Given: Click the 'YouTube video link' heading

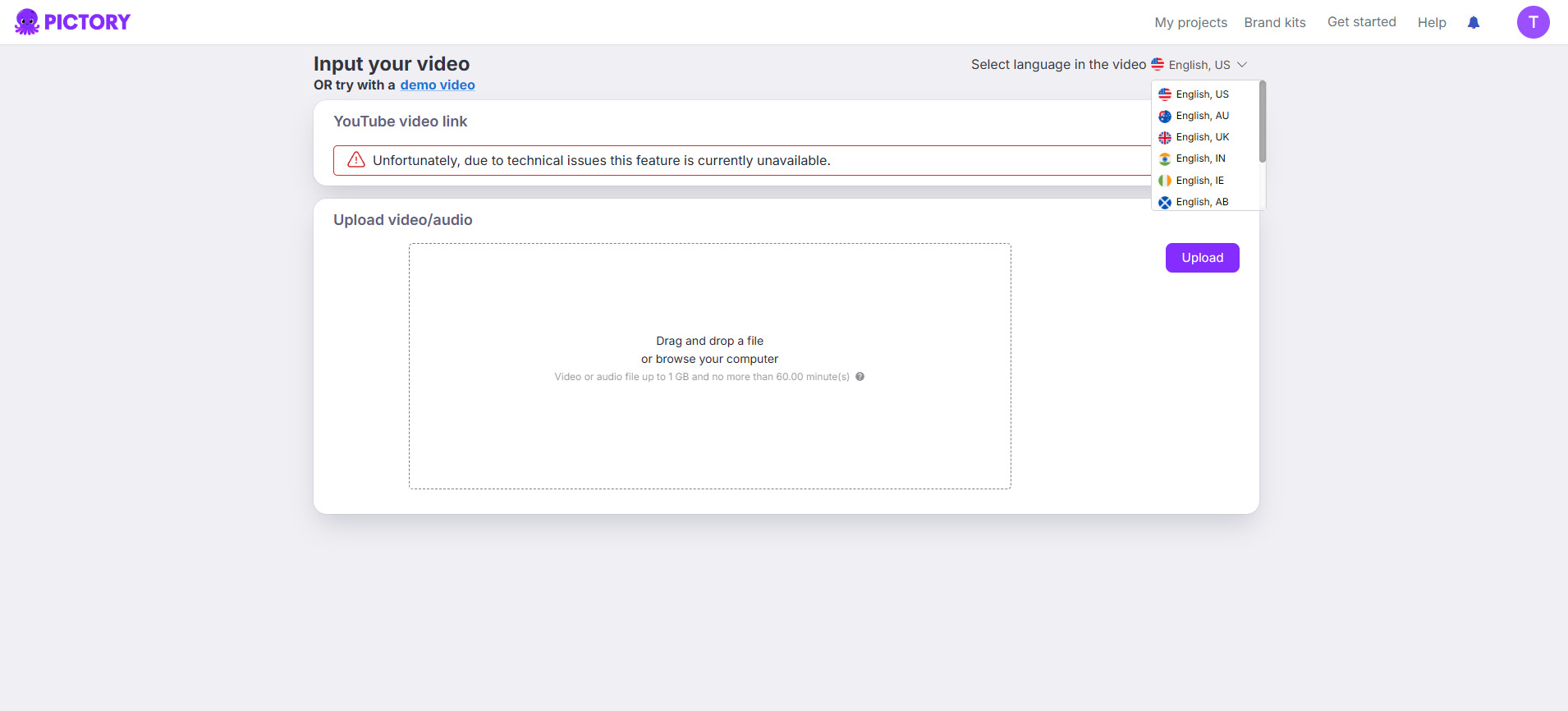Looking at the screenshot, I should point(401,122).
